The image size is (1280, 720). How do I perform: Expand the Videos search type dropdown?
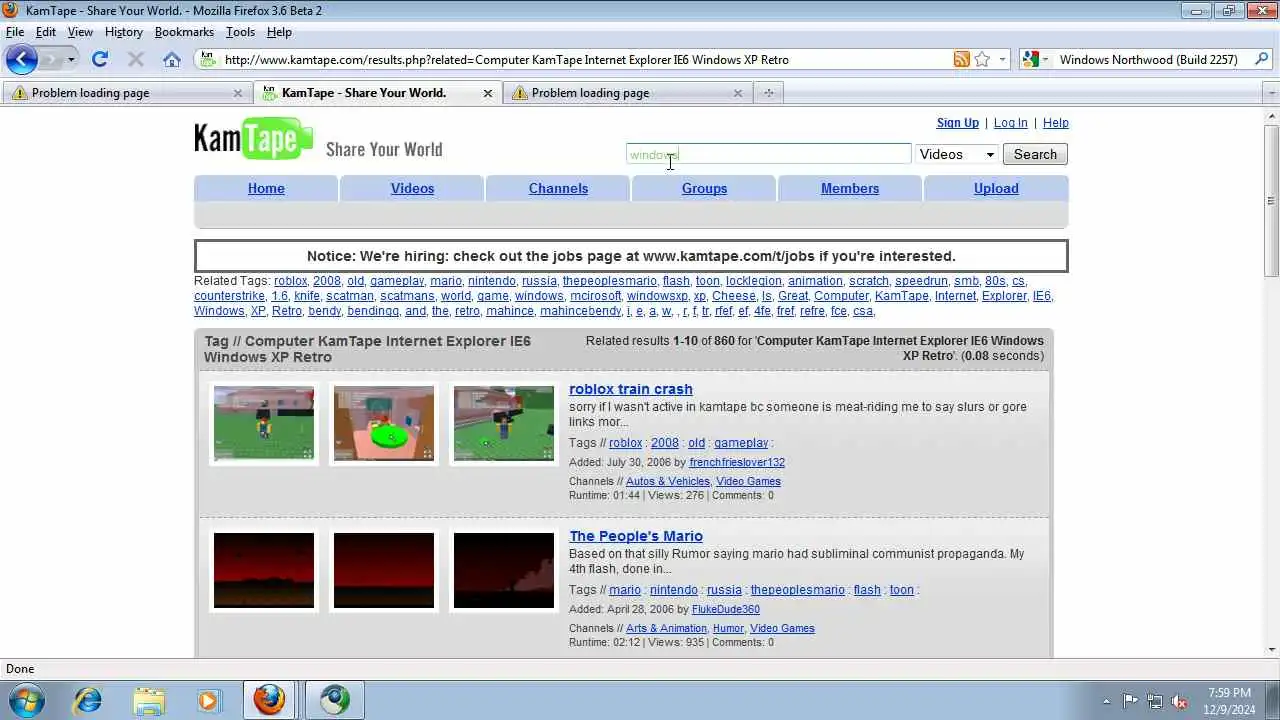957,154
